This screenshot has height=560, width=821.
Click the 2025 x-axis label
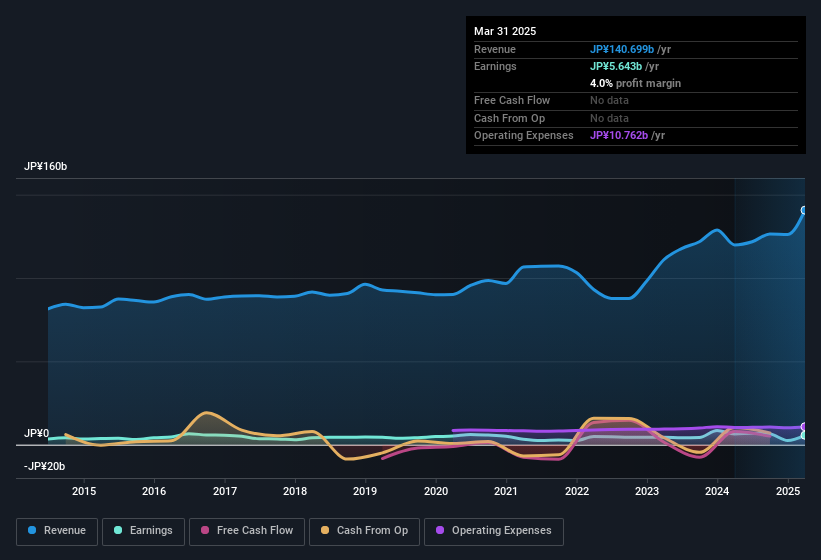(788, 491)
